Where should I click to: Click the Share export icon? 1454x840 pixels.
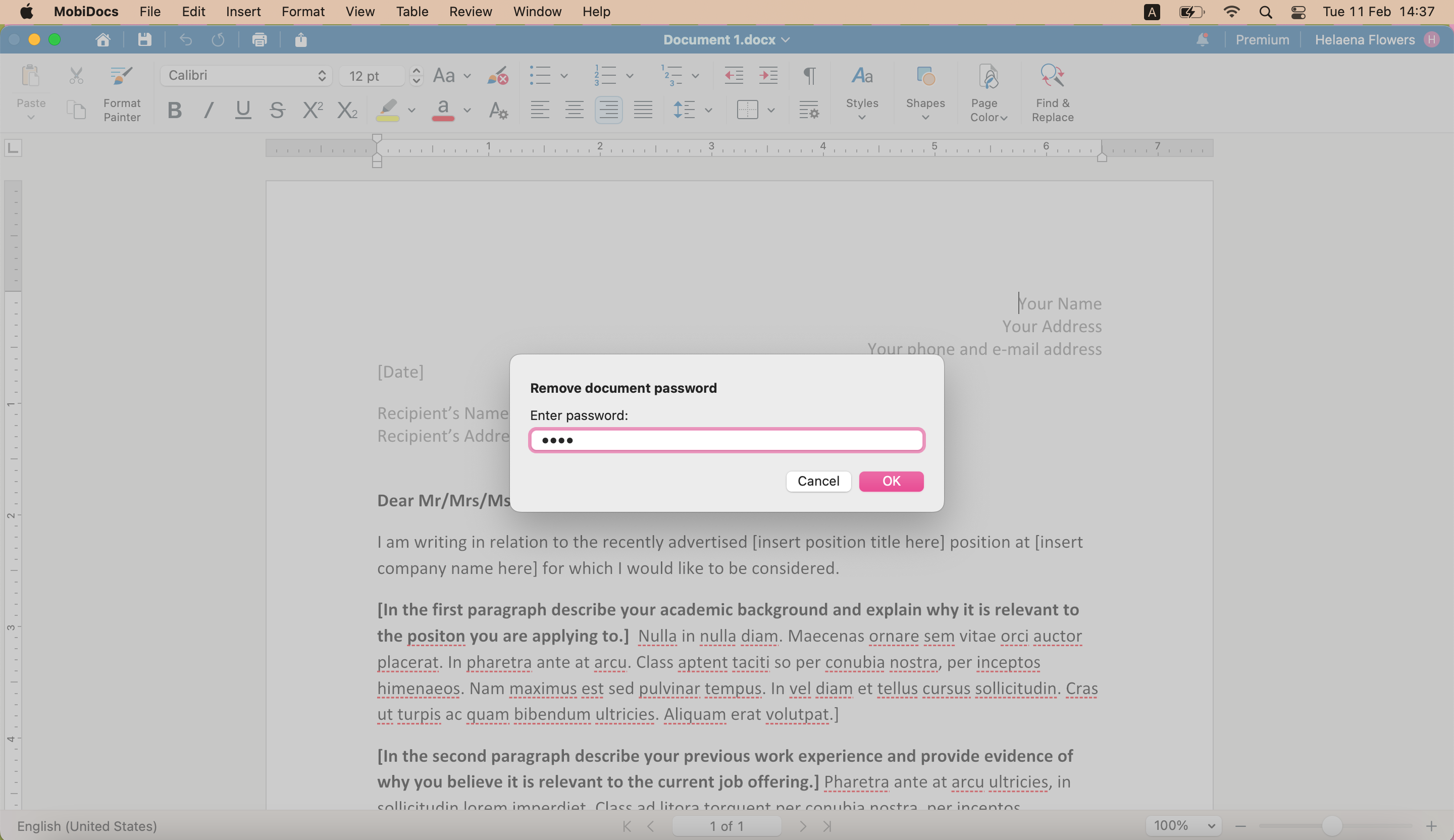(x=300, y=40)
